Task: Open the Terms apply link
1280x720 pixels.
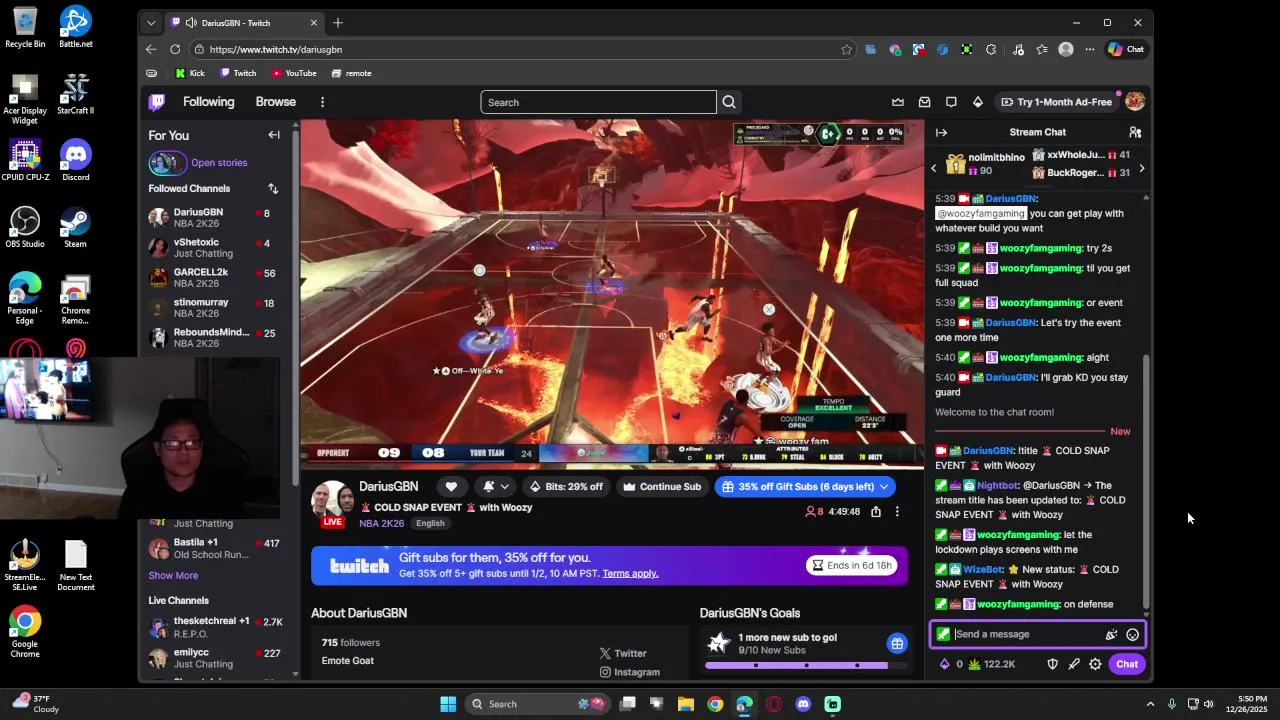Action: 630,573
